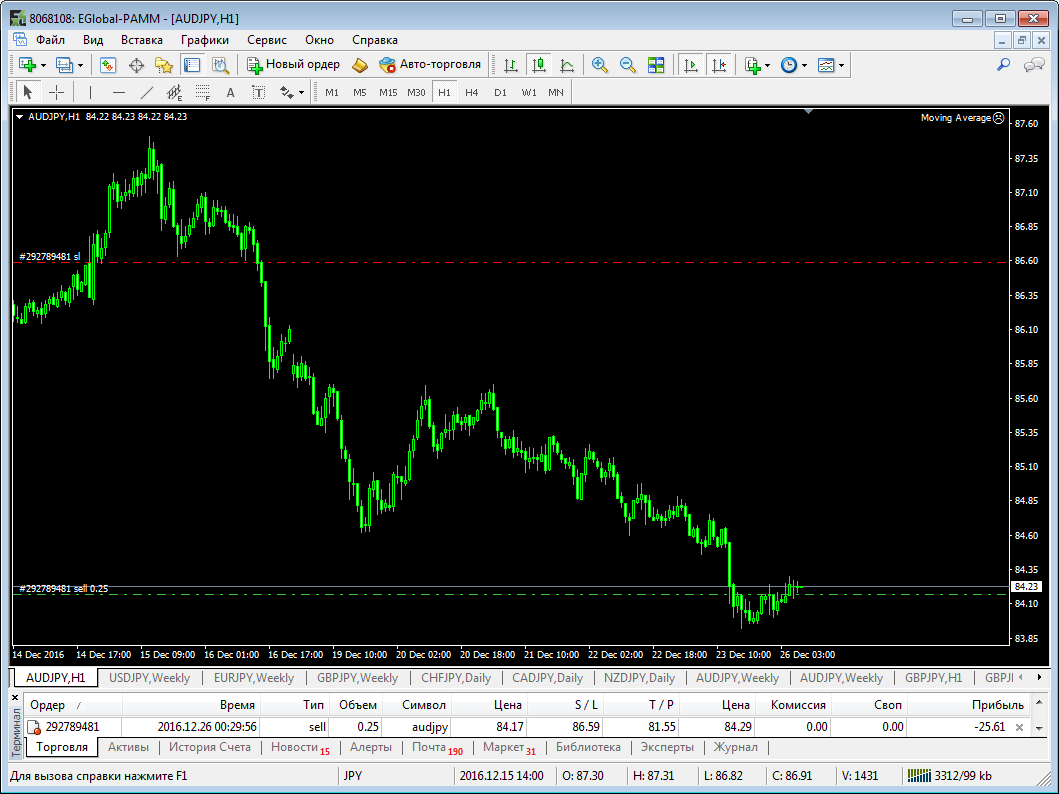
Task: Expand the templates dropdown arrow
Action: (842, 65)
